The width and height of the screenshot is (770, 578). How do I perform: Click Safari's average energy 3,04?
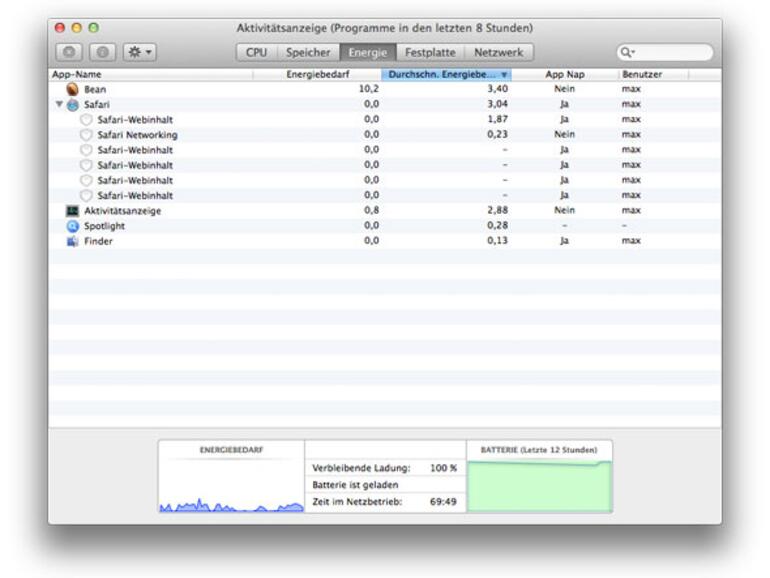click(497, 104)
